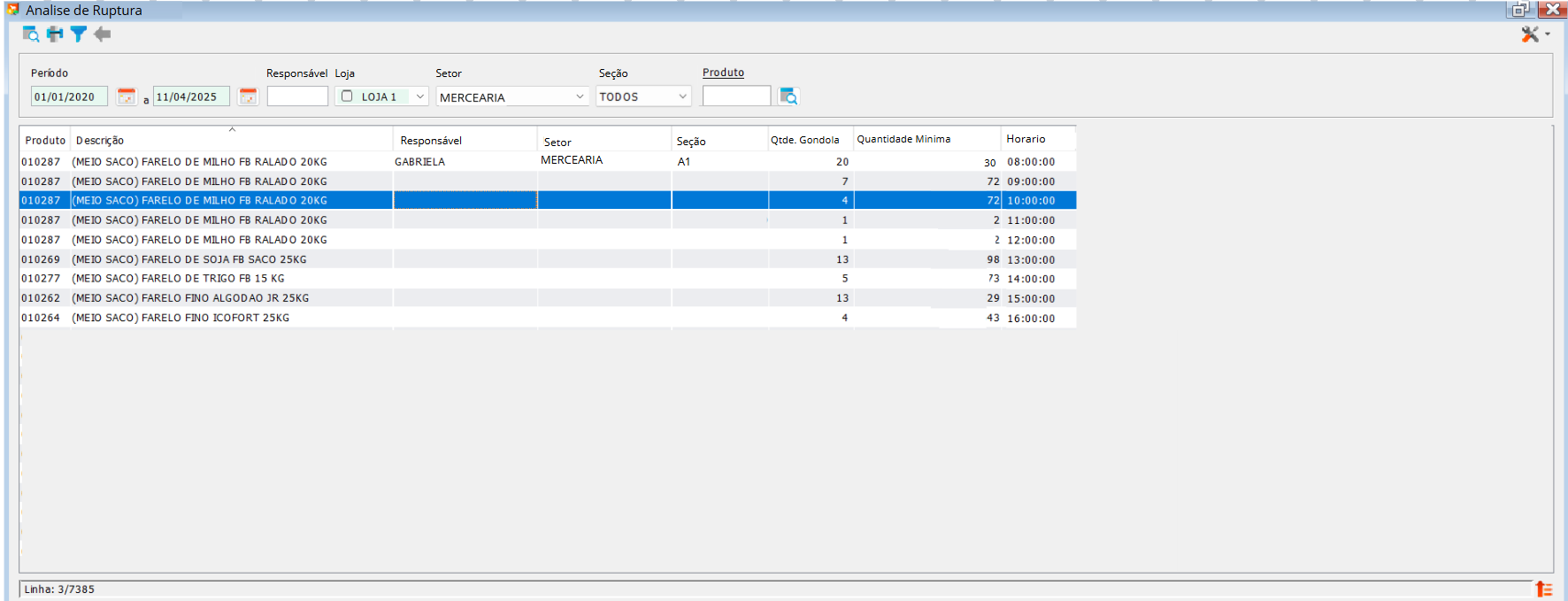Screen dimensions: 1568x601
Task: Click the underlined Produto link label
Action: click(723, 73)
